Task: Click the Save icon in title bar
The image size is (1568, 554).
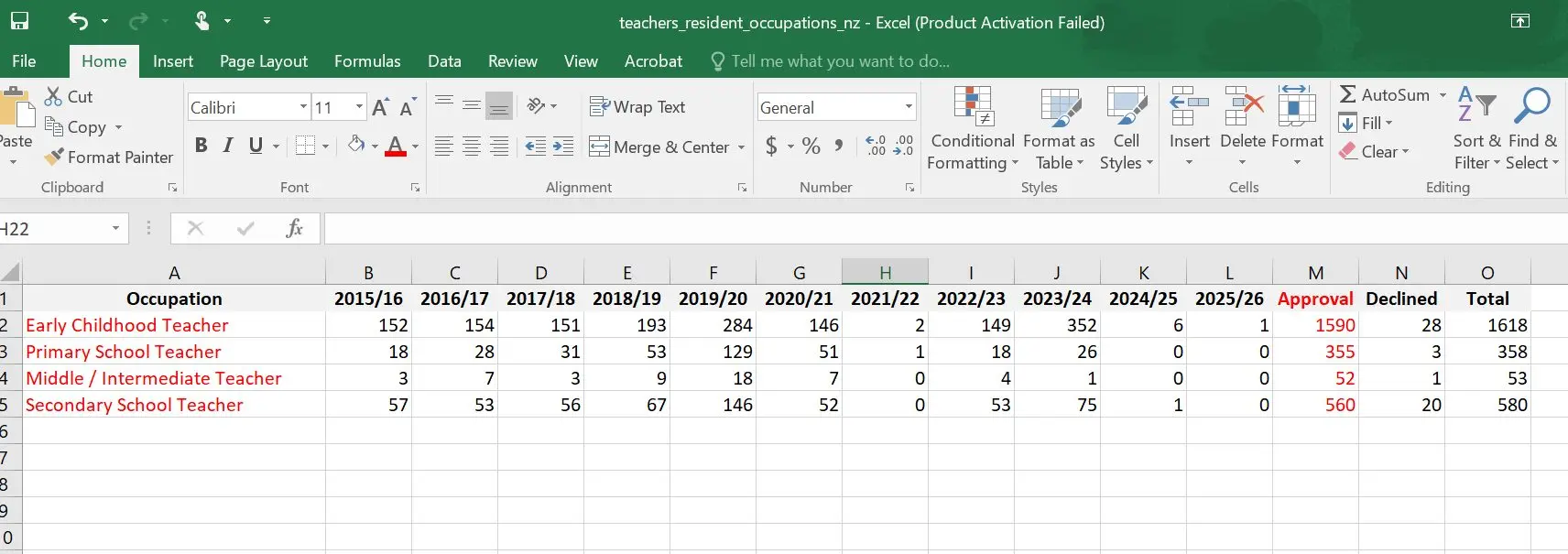Action: [x=18, y=21]
